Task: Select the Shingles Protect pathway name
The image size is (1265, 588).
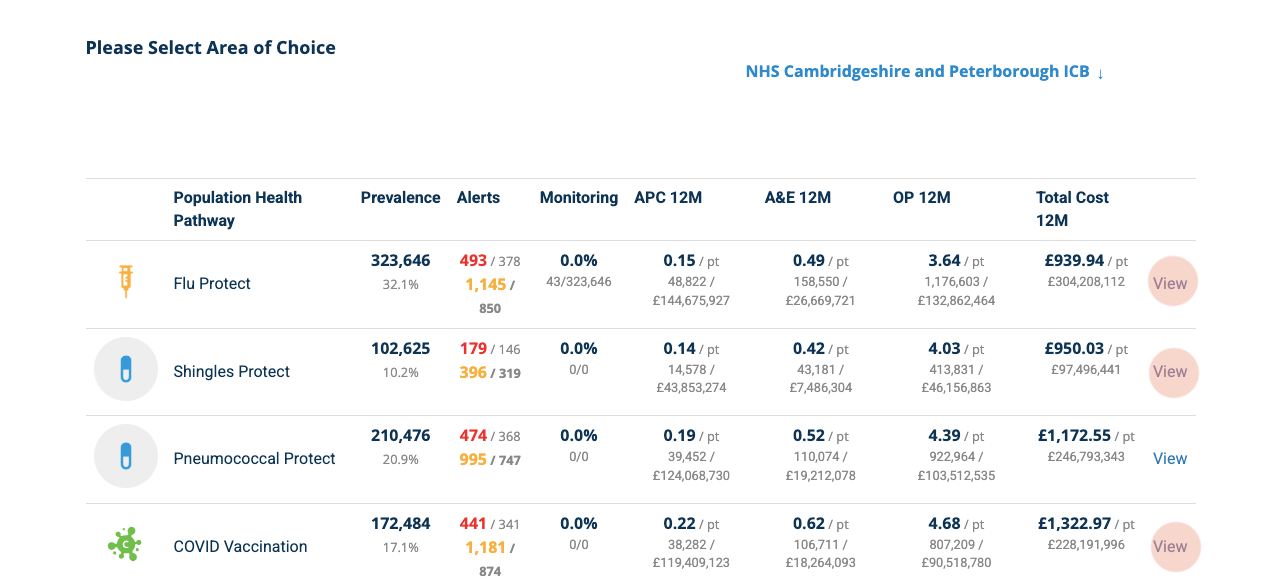Action: click(232, 371)
